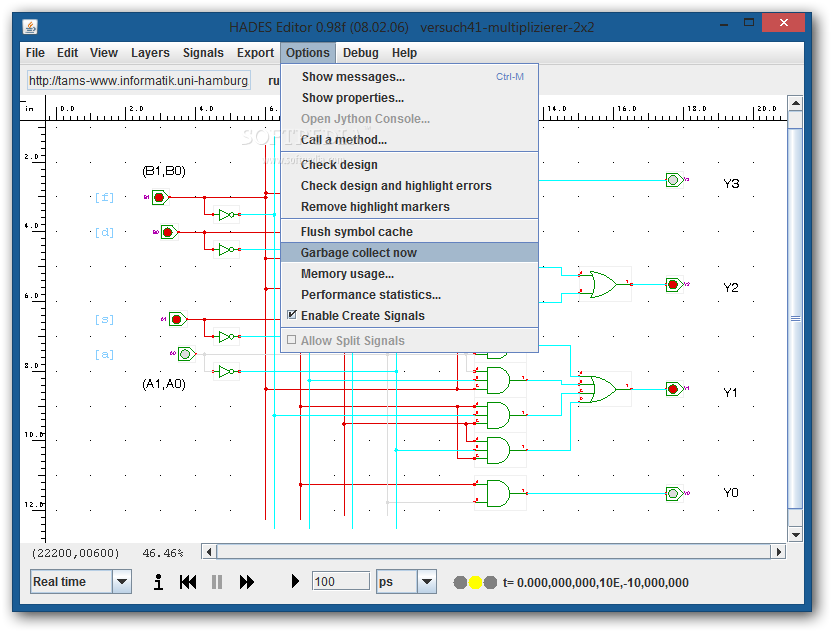The image size is (832, 632).
Task: Open the Help menu
Action: [404, 53]
